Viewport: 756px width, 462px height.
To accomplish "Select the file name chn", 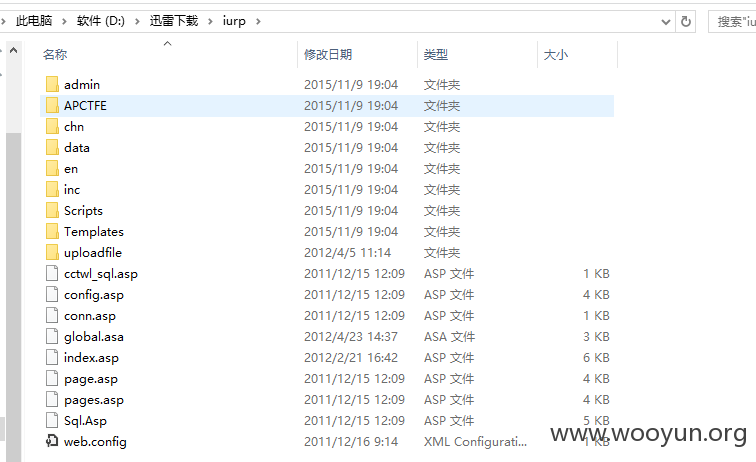I will (x=74, y=126).
